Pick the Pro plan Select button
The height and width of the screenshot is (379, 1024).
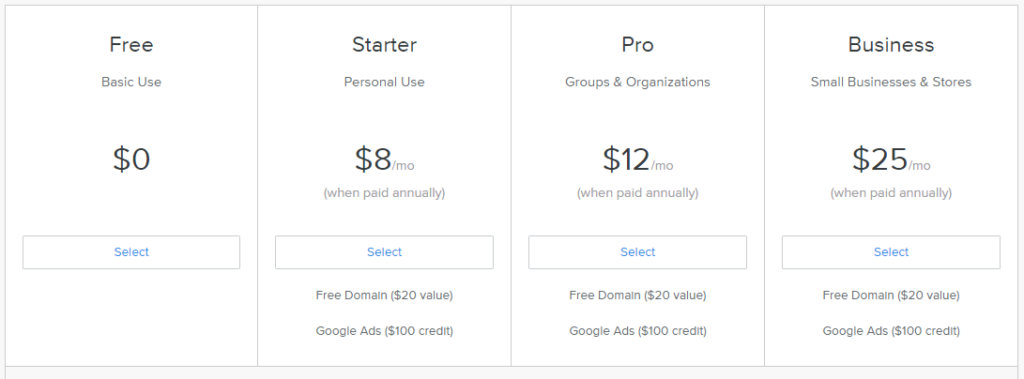point(637,252)
